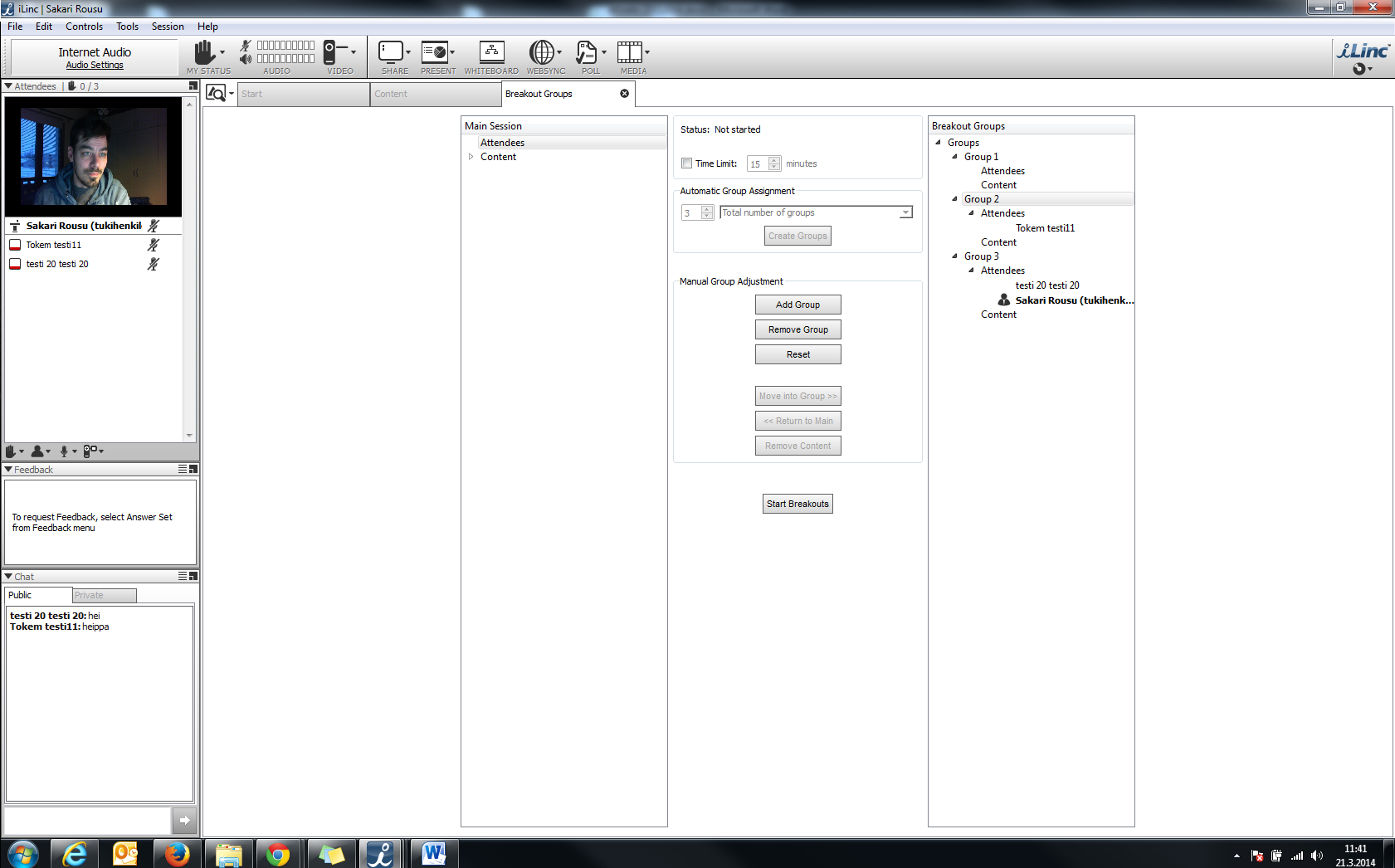
Task: Open the Media toolbar icon
Action: [x=629, y=52]
